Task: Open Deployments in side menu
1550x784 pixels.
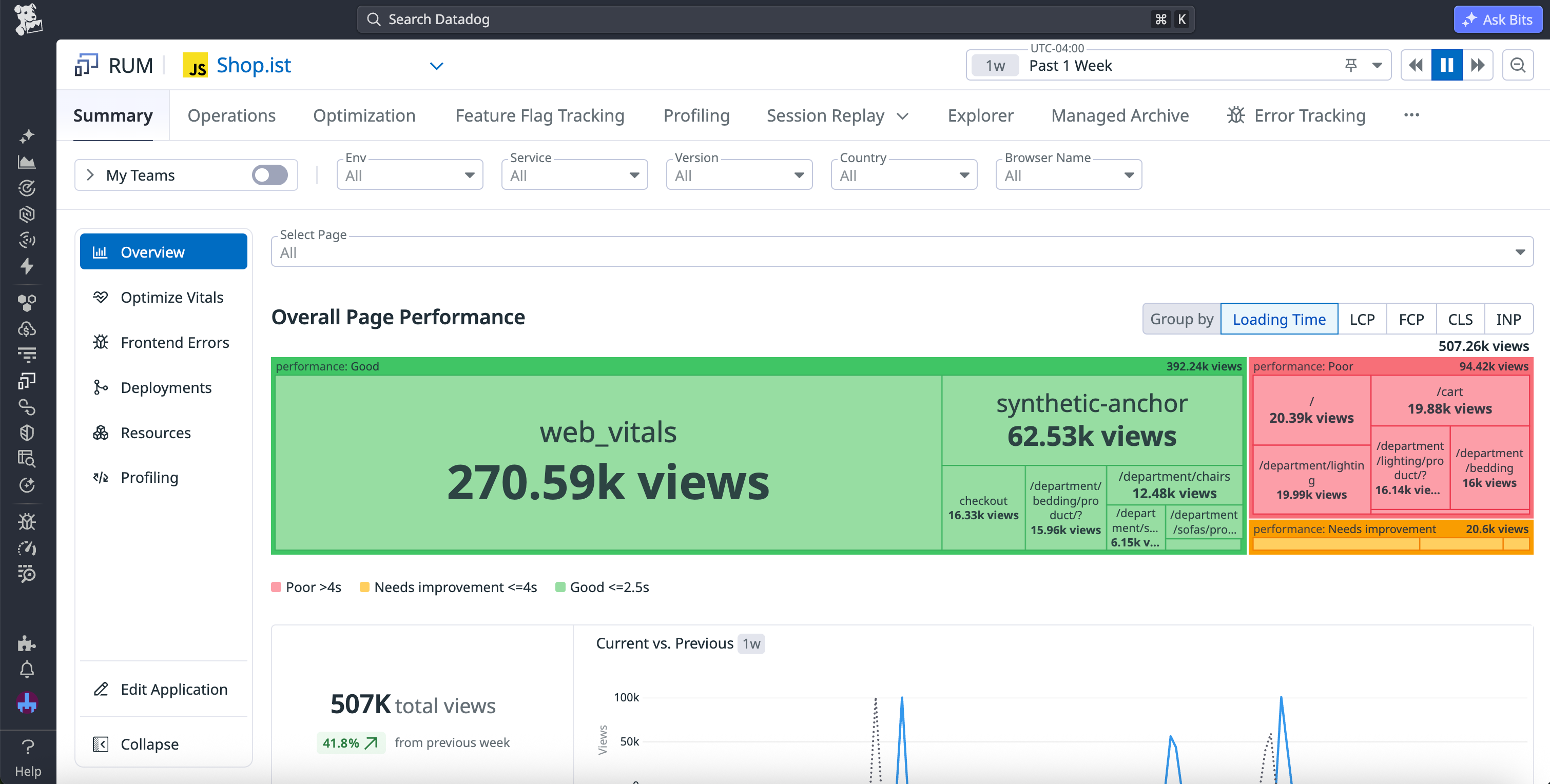Action: pos(164,387)
